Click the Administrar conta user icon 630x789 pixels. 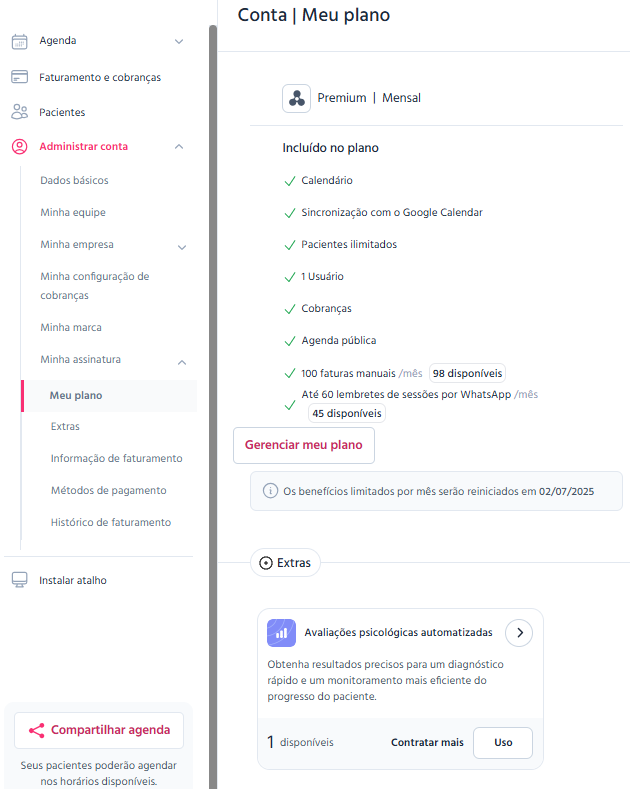pyautogui.click(x=19, y=146)
